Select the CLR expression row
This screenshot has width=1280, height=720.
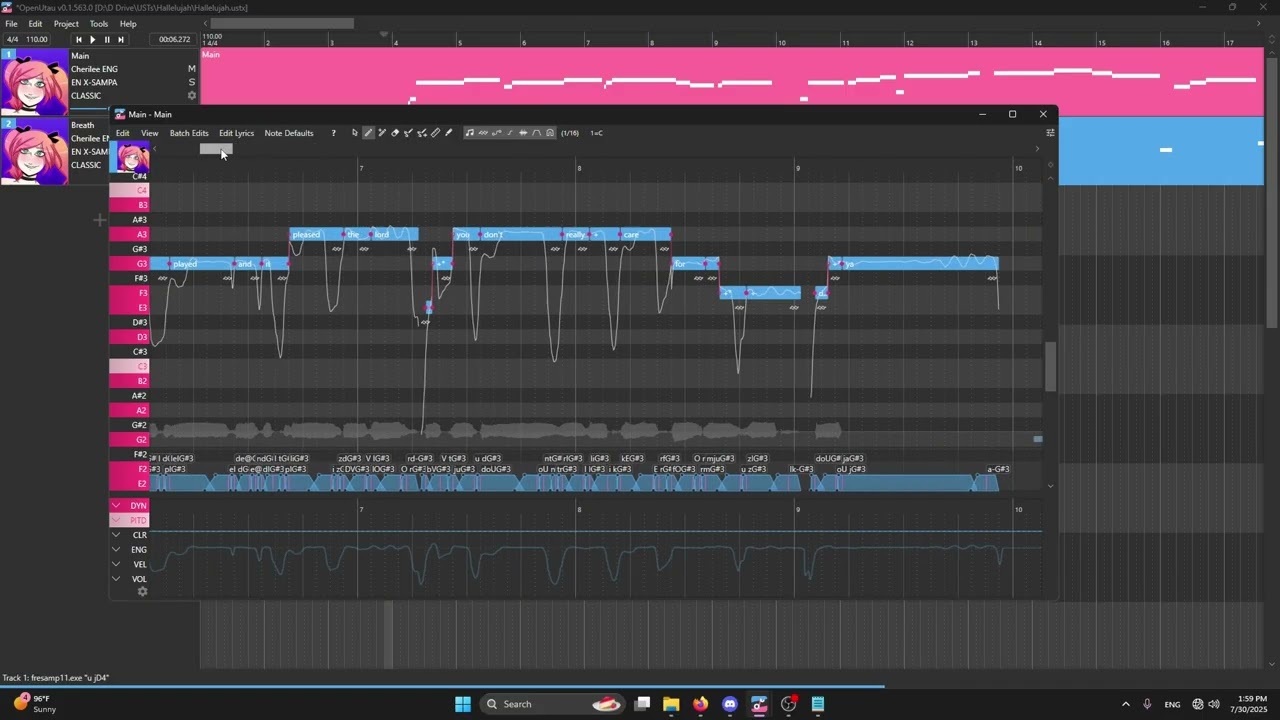pyautogui.click(x=130, y=535)
